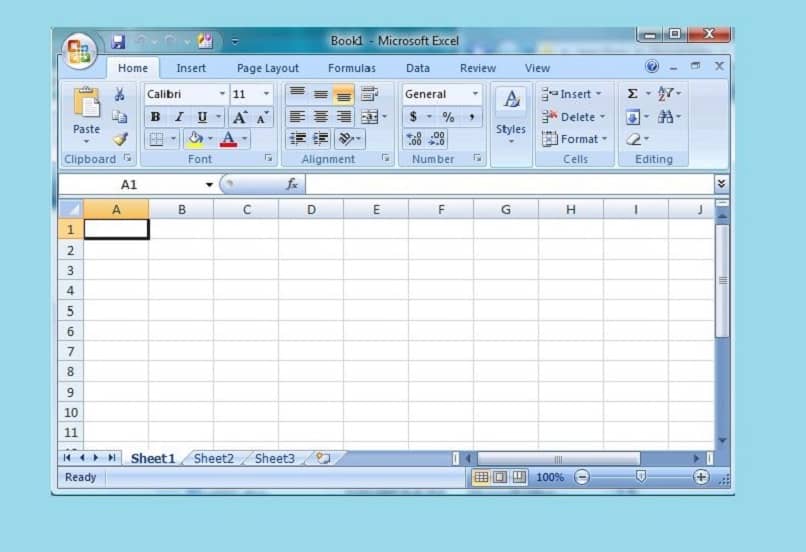
Task: Open the Review tab
Action: 478,68
